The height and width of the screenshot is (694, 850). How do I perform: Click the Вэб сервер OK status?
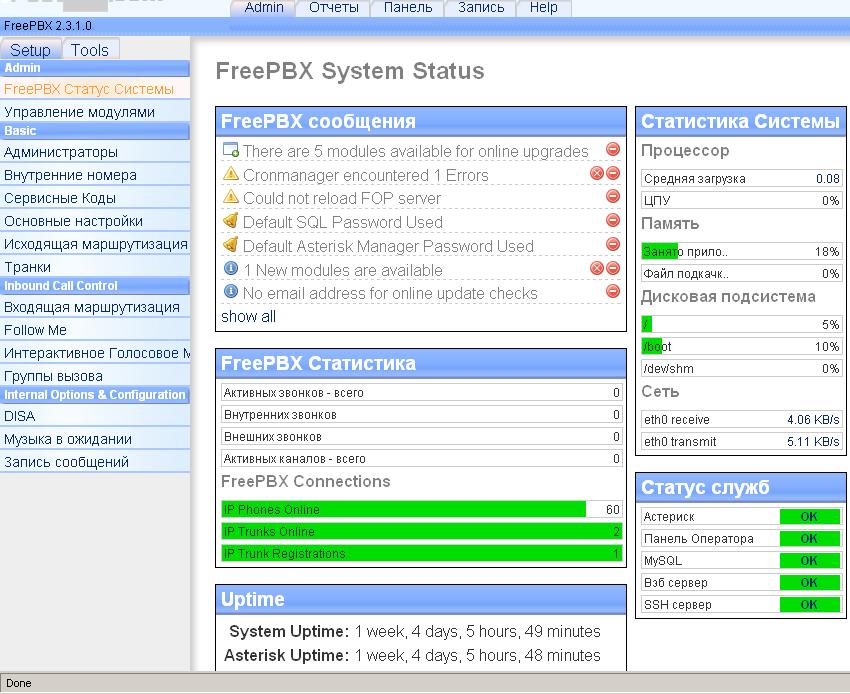[809, 582]
